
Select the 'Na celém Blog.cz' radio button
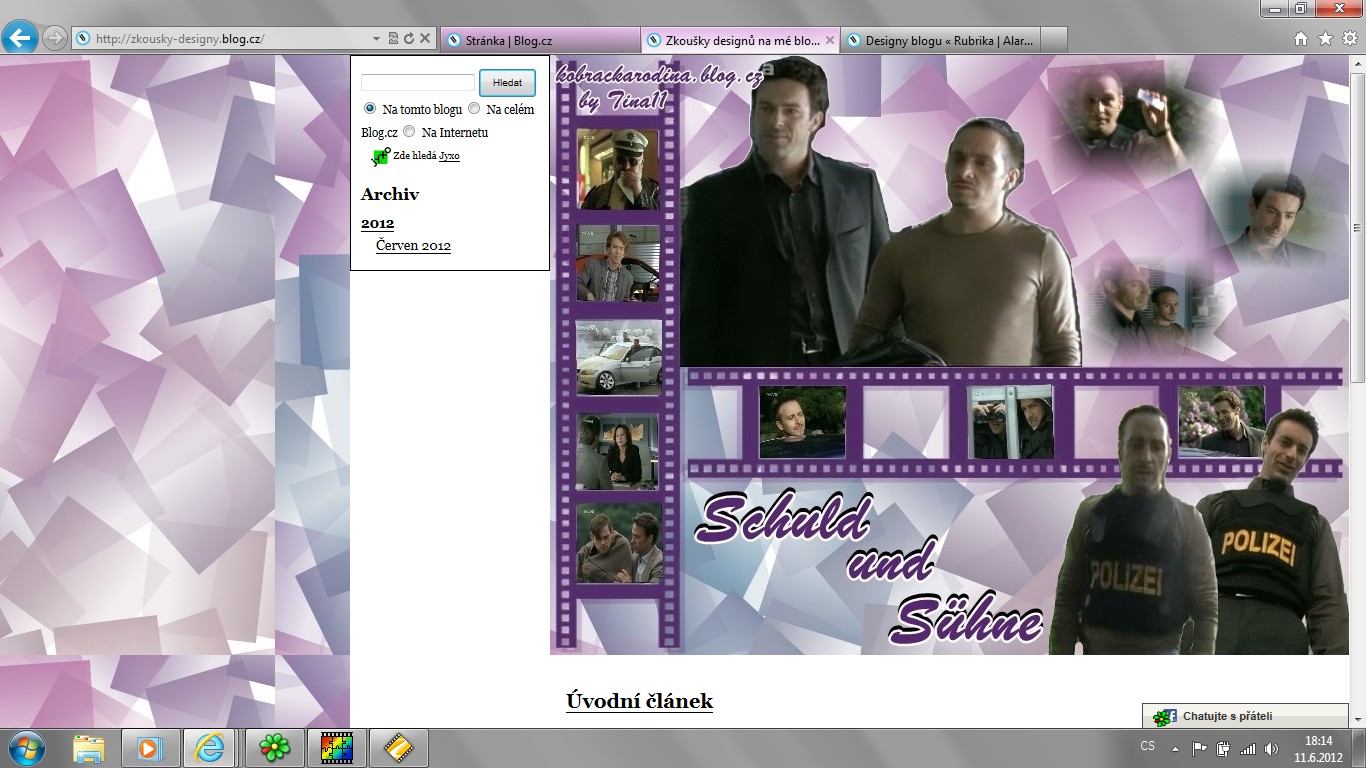tap(474, 108)
